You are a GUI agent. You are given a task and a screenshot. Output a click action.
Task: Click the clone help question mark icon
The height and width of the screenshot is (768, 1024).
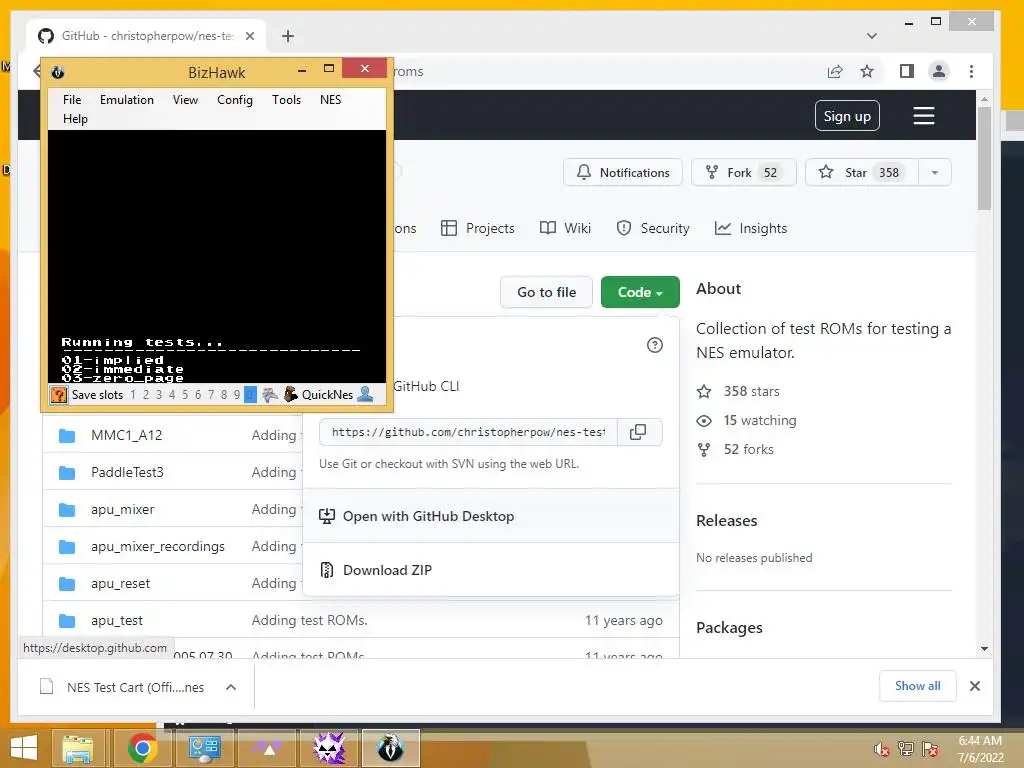point(654,345)
